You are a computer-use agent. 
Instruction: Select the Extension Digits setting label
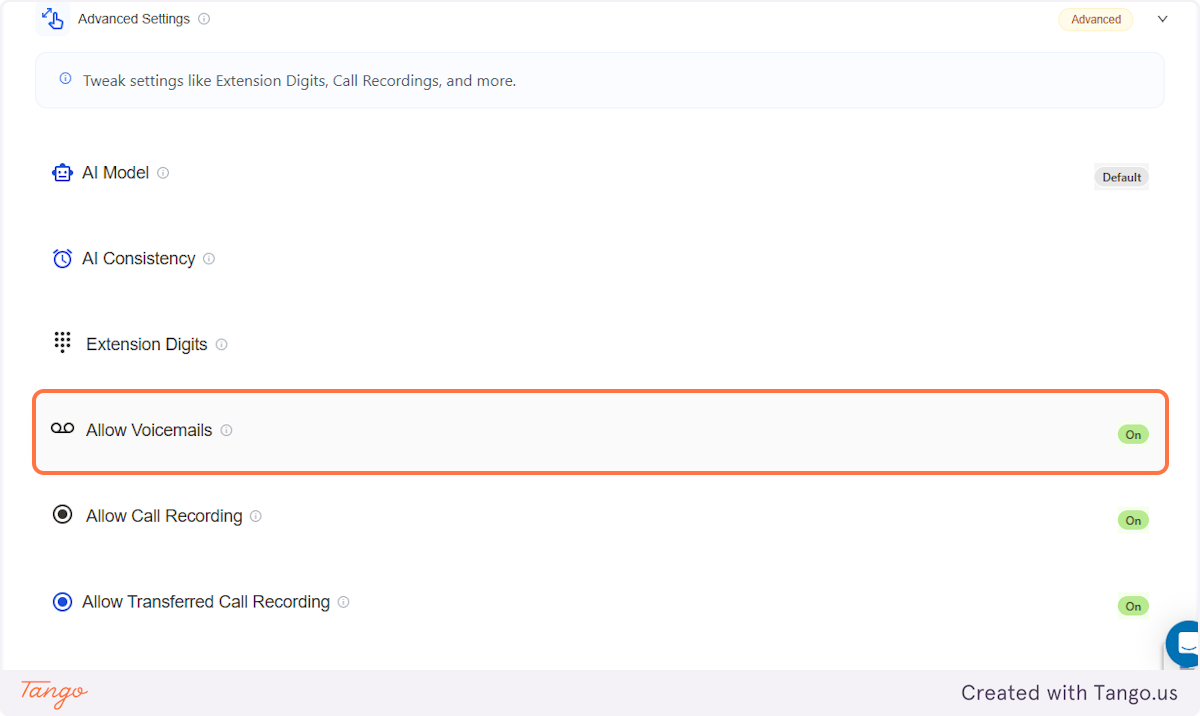pyautogui.click(x=147, y=345)
